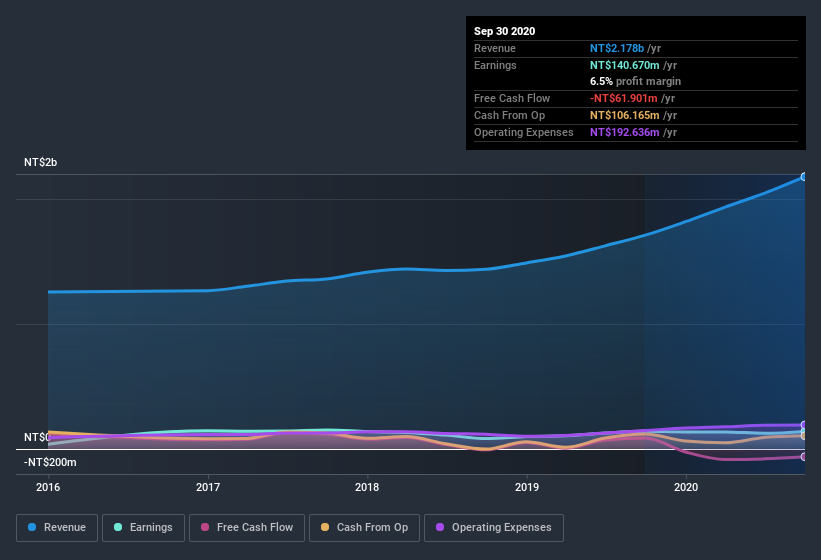Image resolution: width=821 pixels, height=560 pixels.
Task: Click the pink Free Cash Flow legend dot
Action: [205, 527]
